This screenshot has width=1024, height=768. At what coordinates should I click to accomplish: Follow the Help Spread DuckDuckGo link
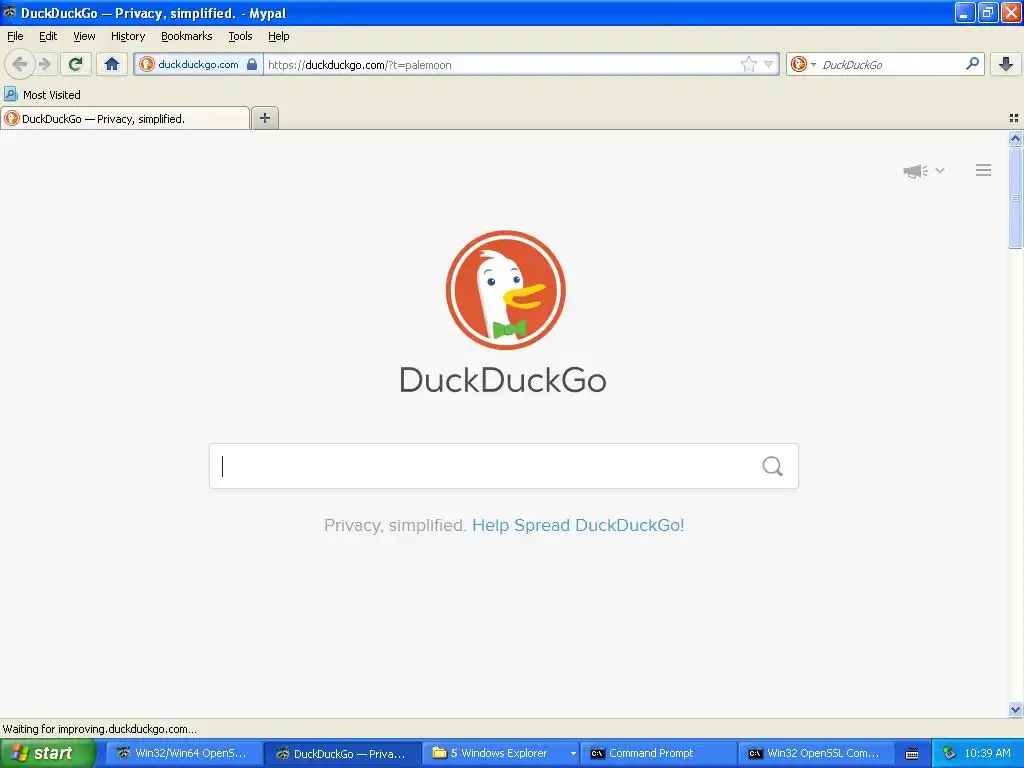pyautogui.click(x=578, y=525)
